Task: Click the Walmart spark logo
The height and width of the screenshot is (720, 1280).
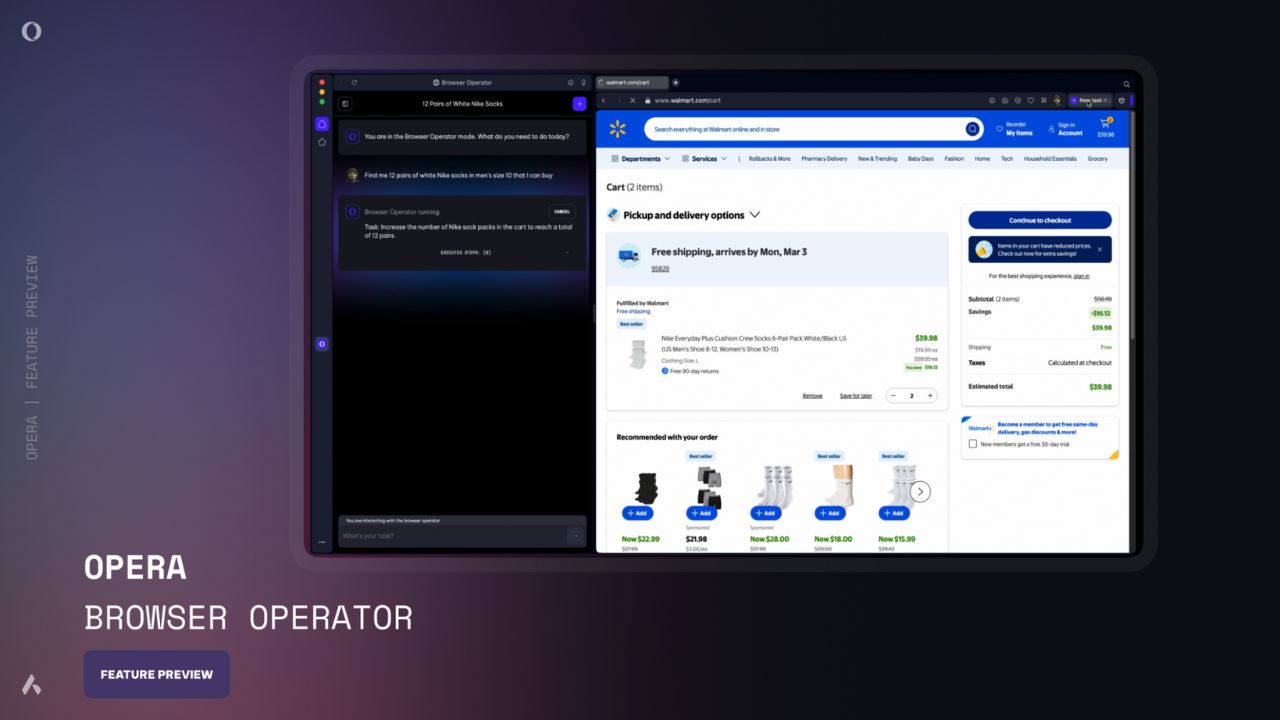Action: [x=618, y=128]
